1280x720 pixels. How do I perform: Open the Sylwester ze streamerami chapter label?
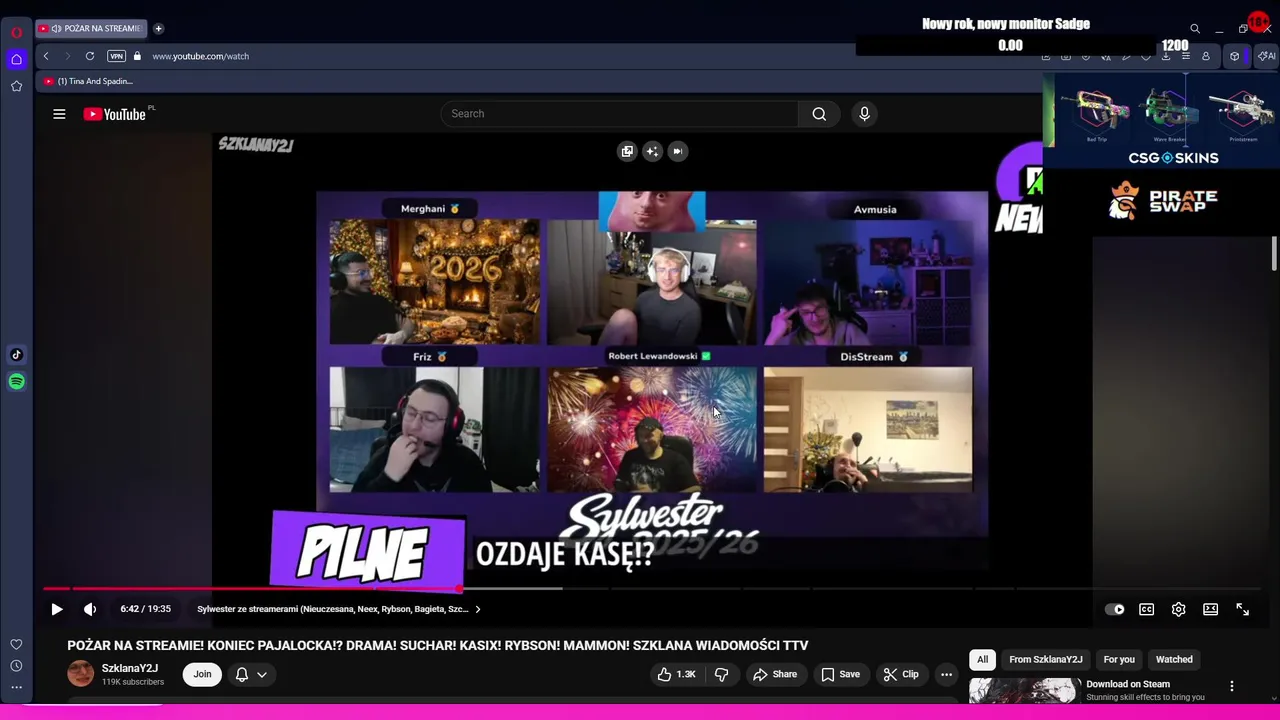tap(332, 609)
